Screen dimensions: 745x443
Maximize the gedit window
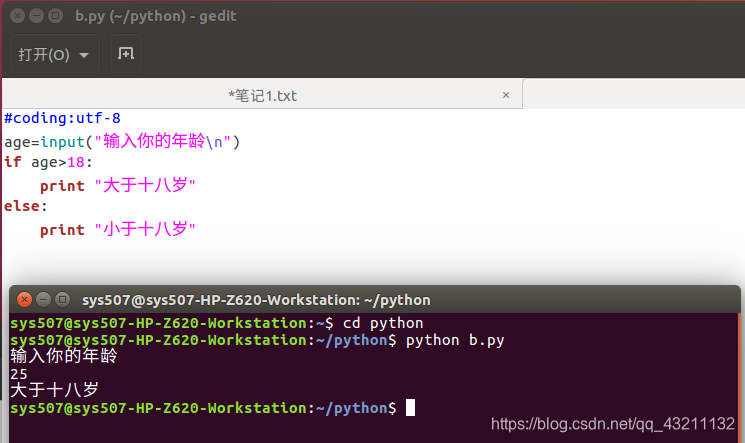[x=56, y=16]
